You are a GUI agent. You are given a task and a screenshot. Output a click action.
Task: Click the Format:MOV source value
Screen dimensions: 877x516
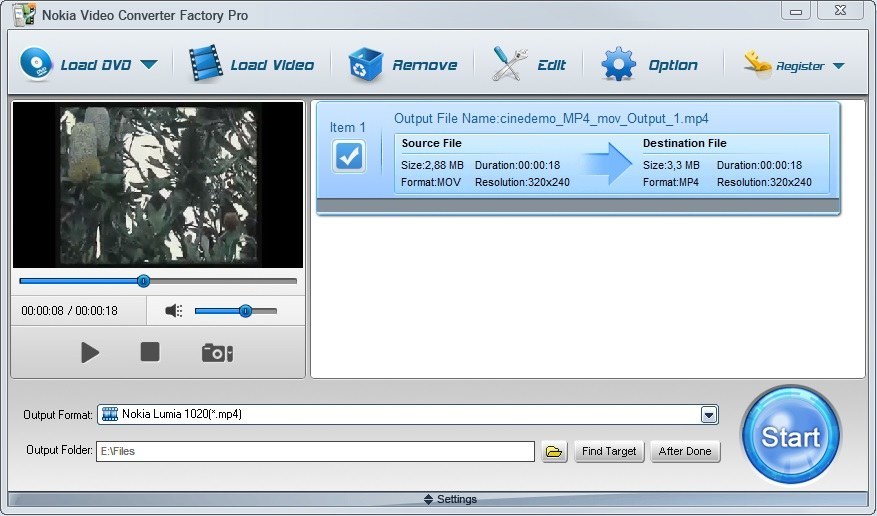[x=431, y=182]
